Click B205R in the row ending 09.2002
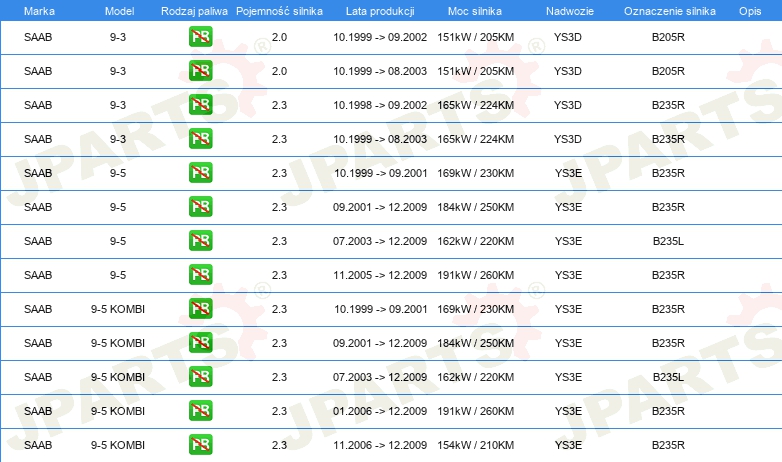 (x=668, y=37)
